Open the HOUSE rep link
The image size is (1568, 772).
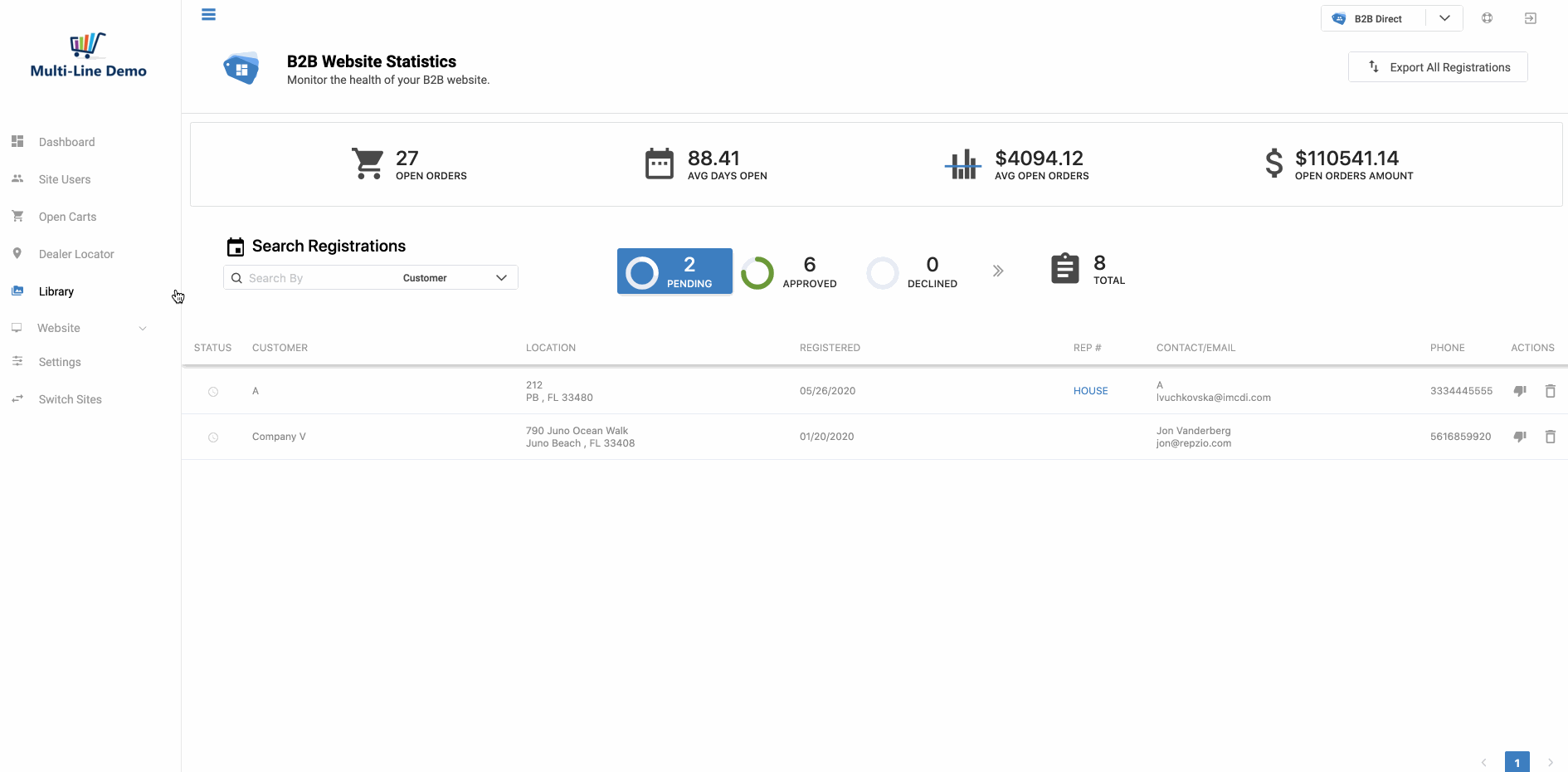(1090, 391)
